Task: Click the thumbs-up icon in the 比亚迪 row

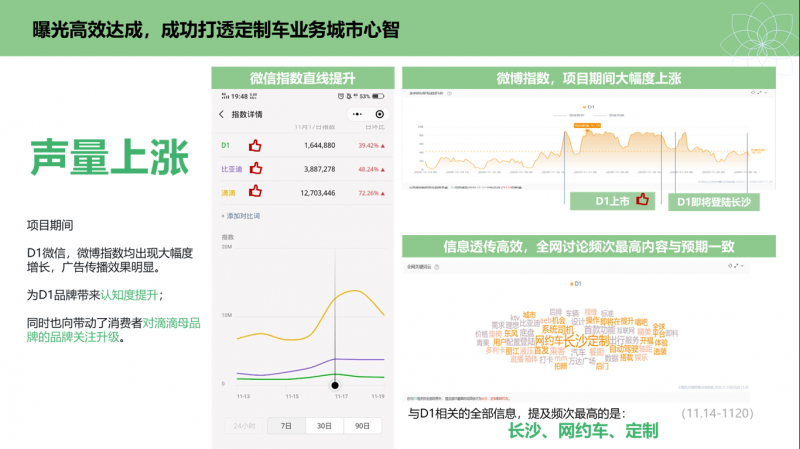Action: [x=256, y=168]
